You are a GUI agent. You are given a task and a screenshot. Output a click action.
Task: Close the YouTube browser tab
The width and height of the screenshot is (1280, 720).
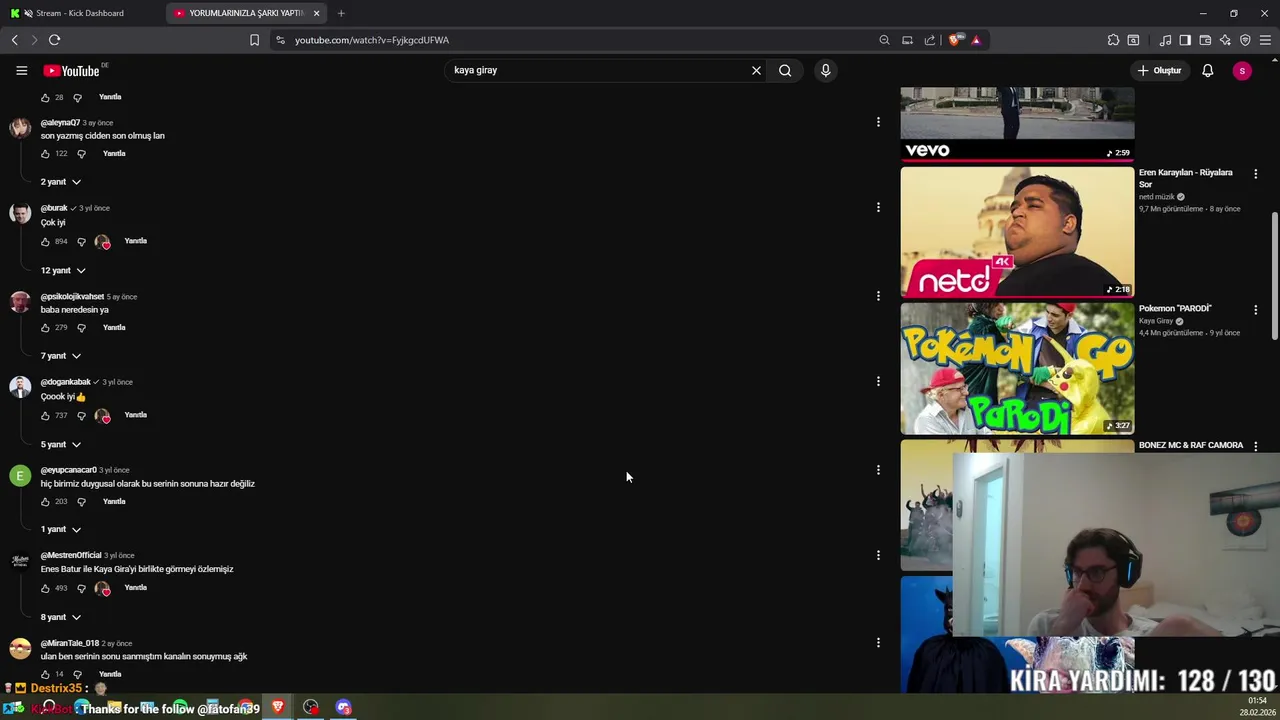[316, 13]
